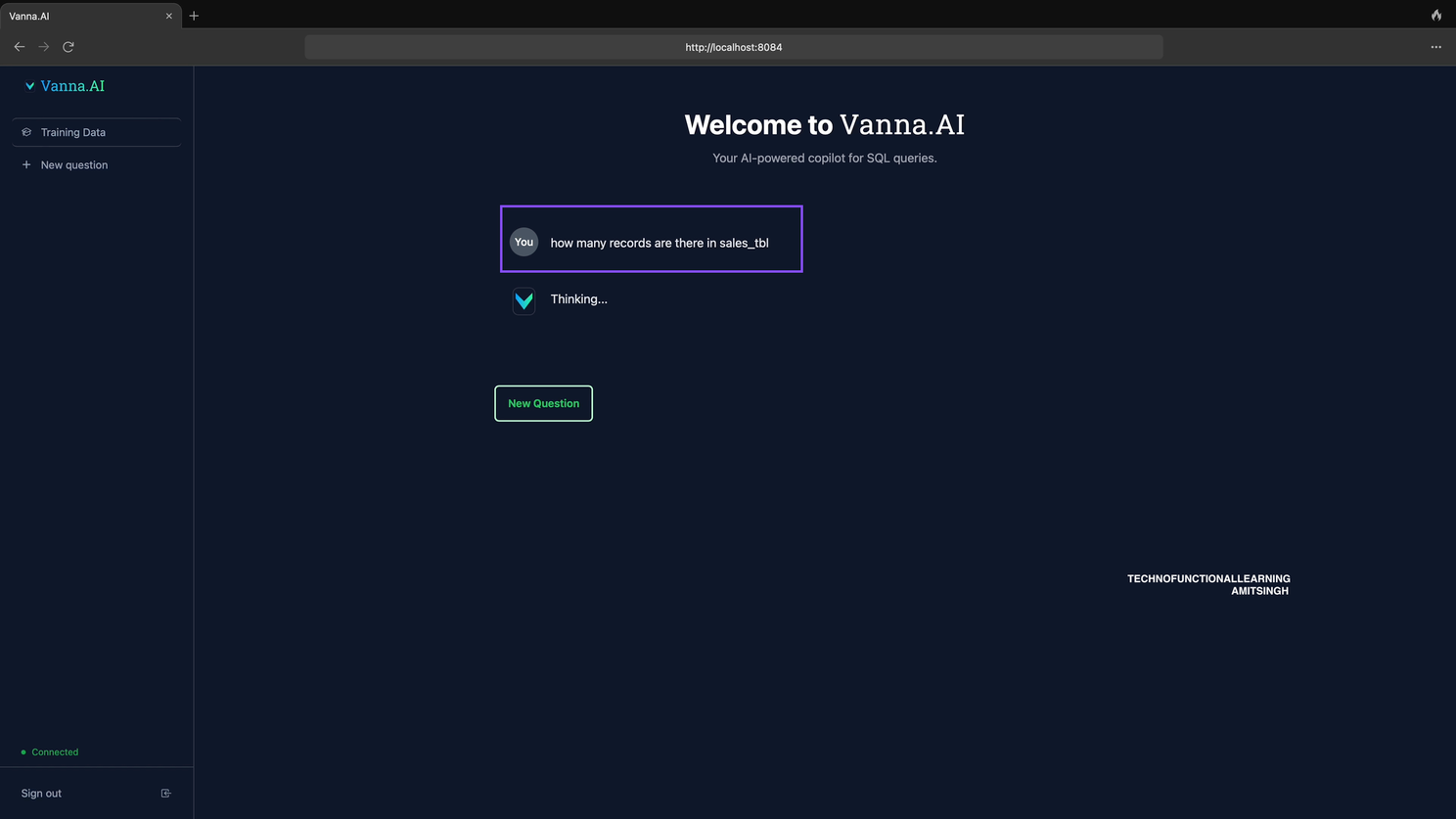Open Training Data from the sidebar
The width and height of the screenshot is (1456, 819).
point(97,132)
